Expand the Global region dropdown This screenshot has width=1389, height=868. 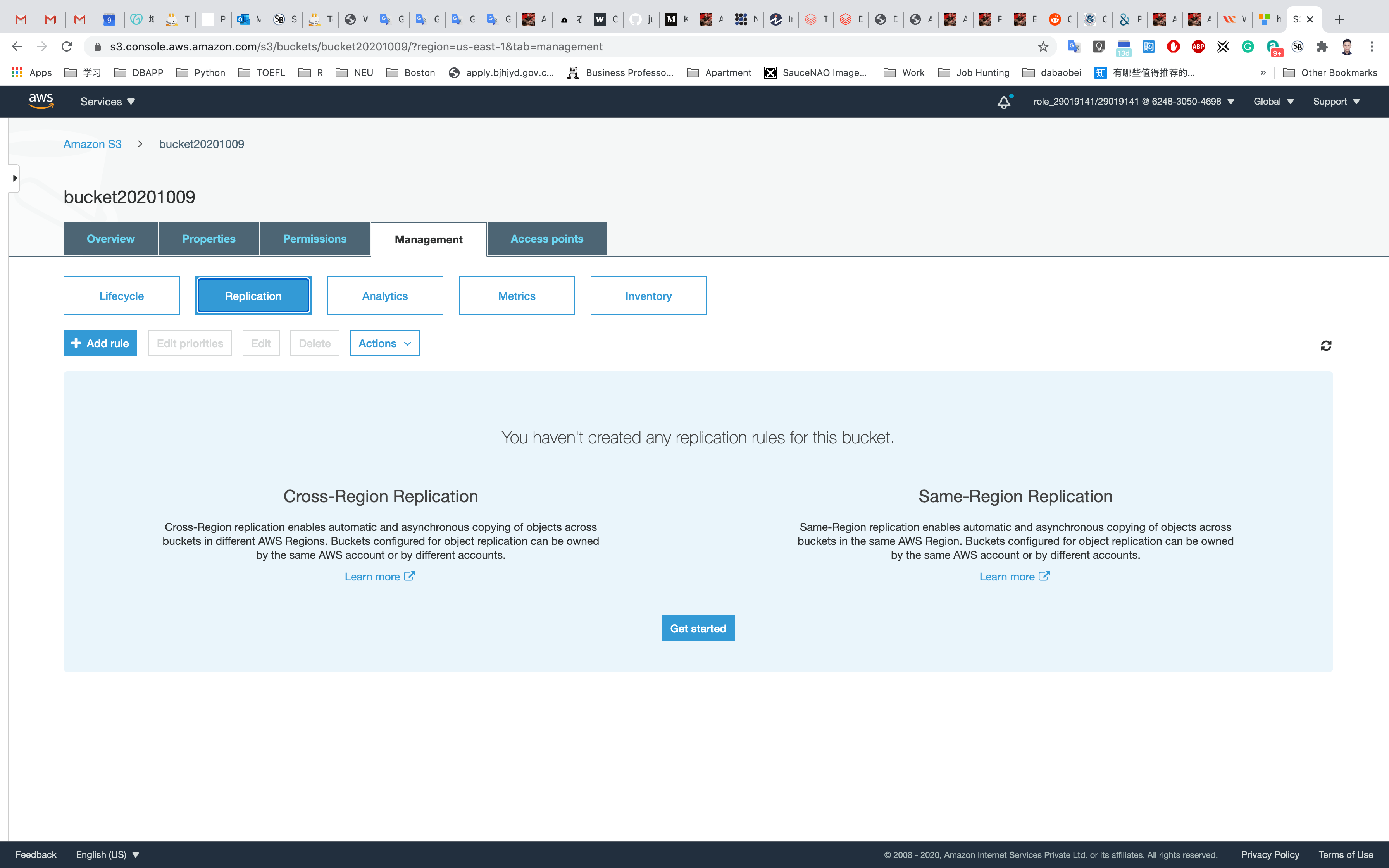pos(1273,102)
